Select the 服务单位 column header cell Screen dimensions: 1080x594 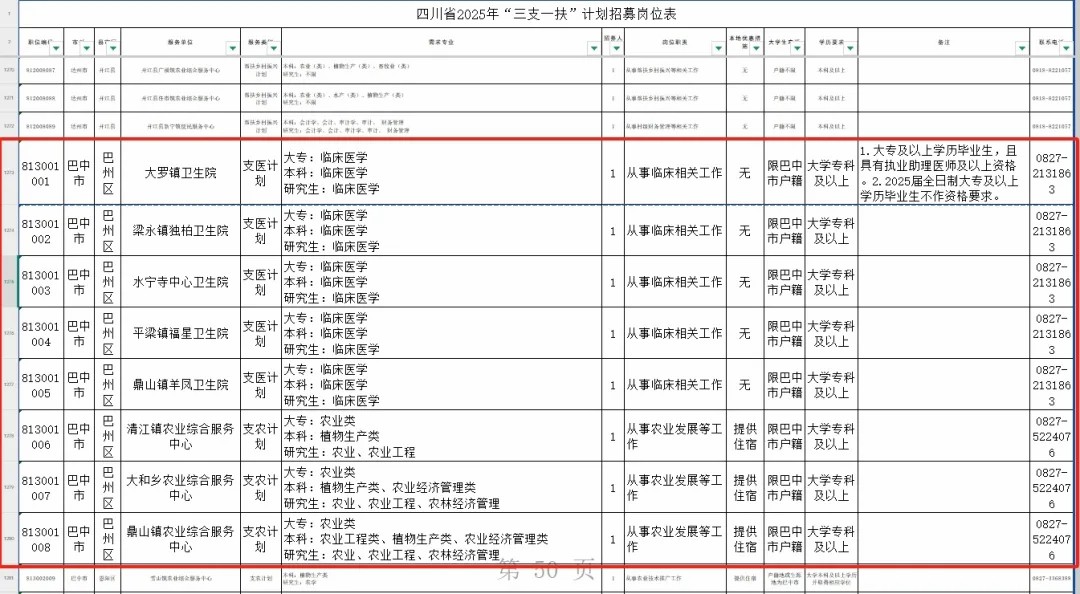tap(180, 42)
